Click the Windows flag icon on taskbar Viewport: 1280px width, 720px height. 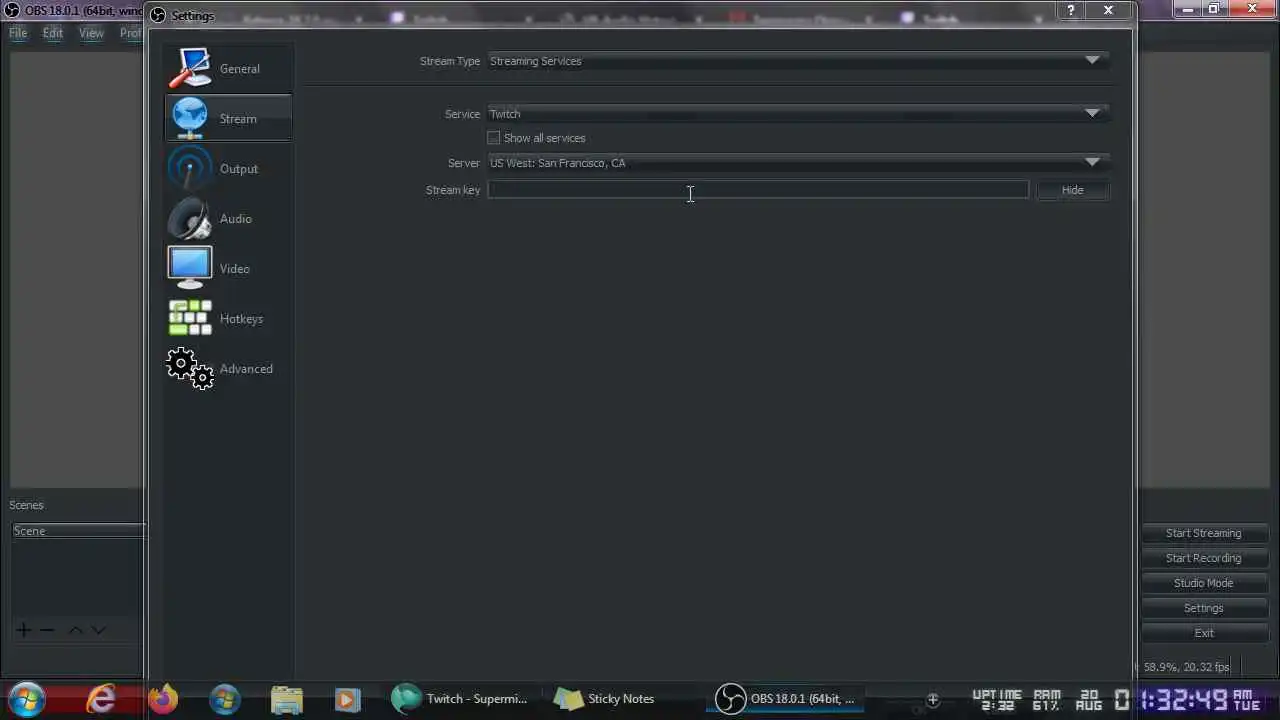(225, 698)
